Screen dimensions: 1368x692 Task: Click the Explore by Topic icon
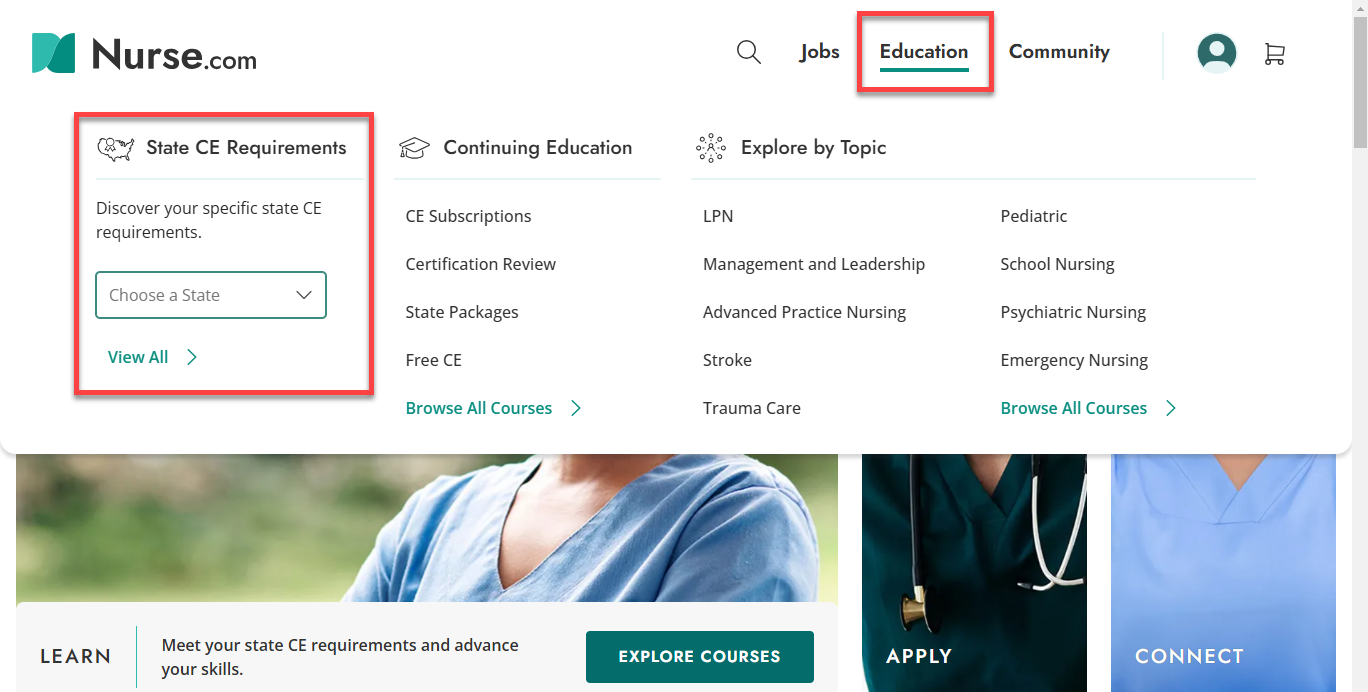[x=710, y=147]
